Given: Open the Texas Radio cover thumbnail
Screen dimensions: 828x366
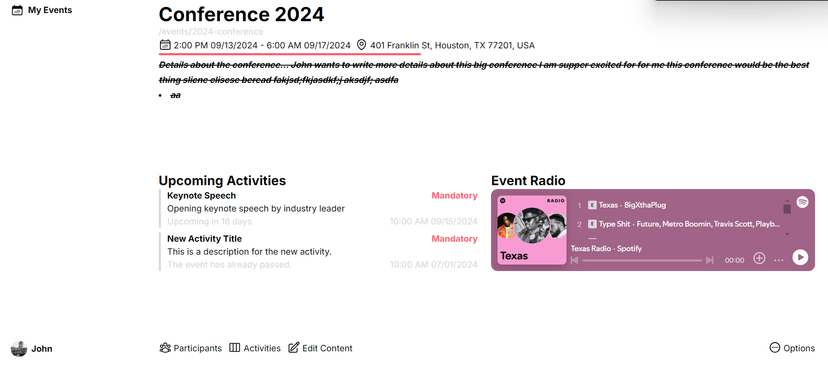Looking at the screenshot, I should coord(532,230).
